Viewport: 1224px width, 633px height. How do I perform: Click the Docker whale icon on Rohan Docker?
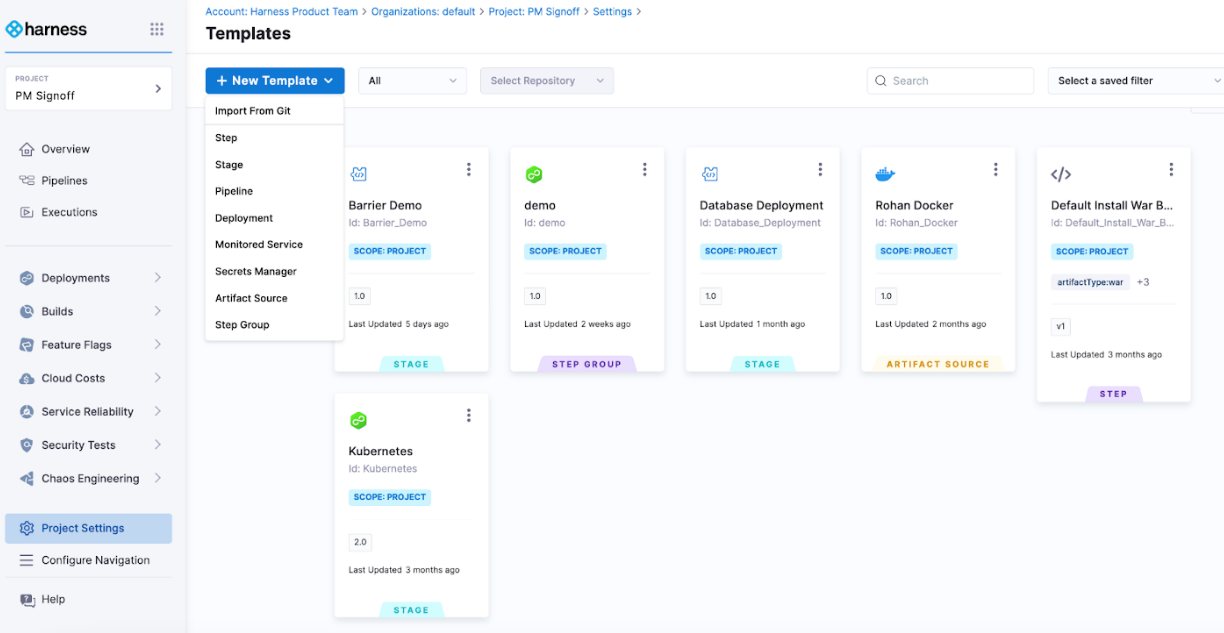(x=885, y=175)
